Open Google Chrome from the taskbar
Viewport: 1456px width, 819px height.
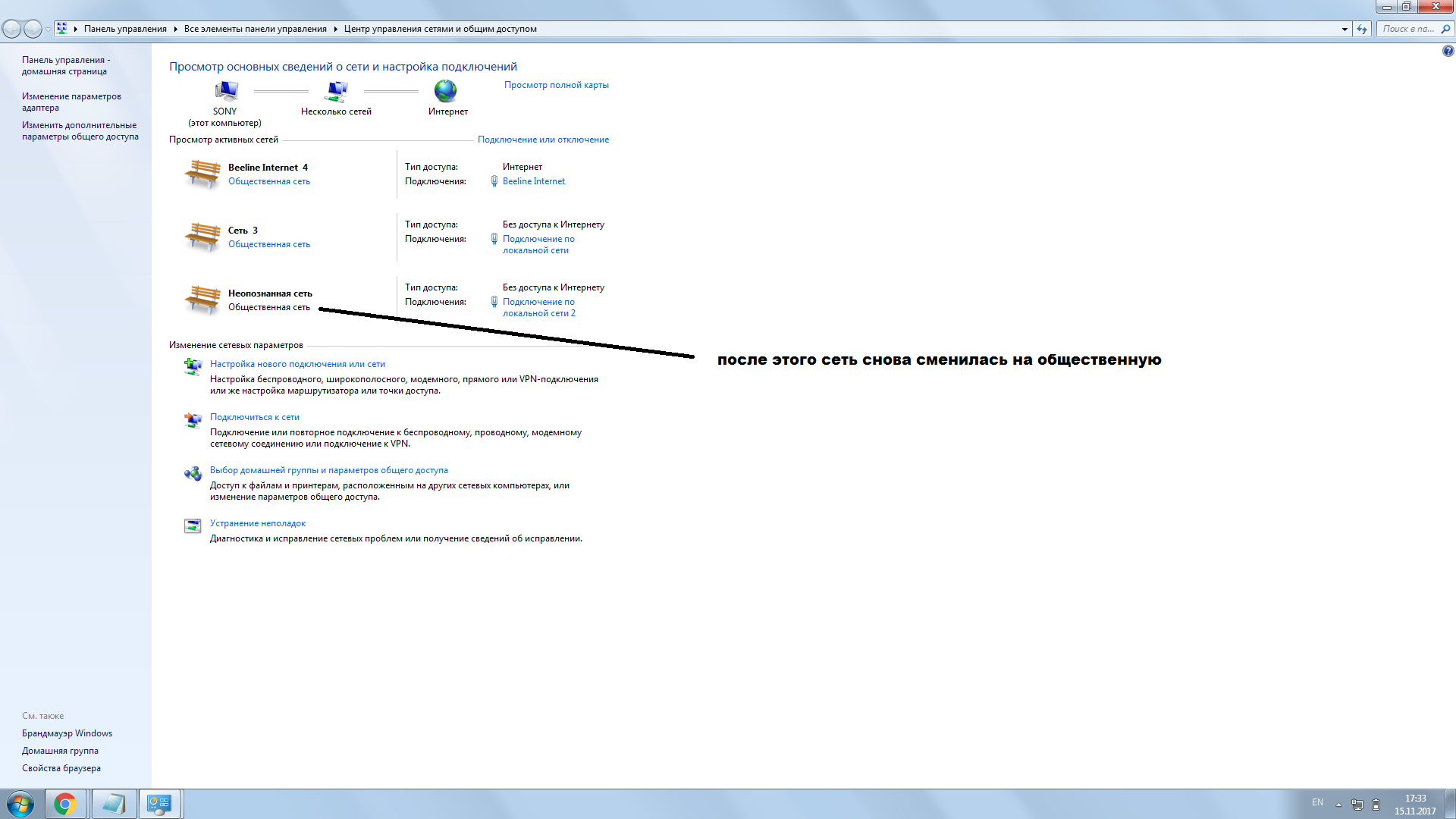[x=65, y=804]
